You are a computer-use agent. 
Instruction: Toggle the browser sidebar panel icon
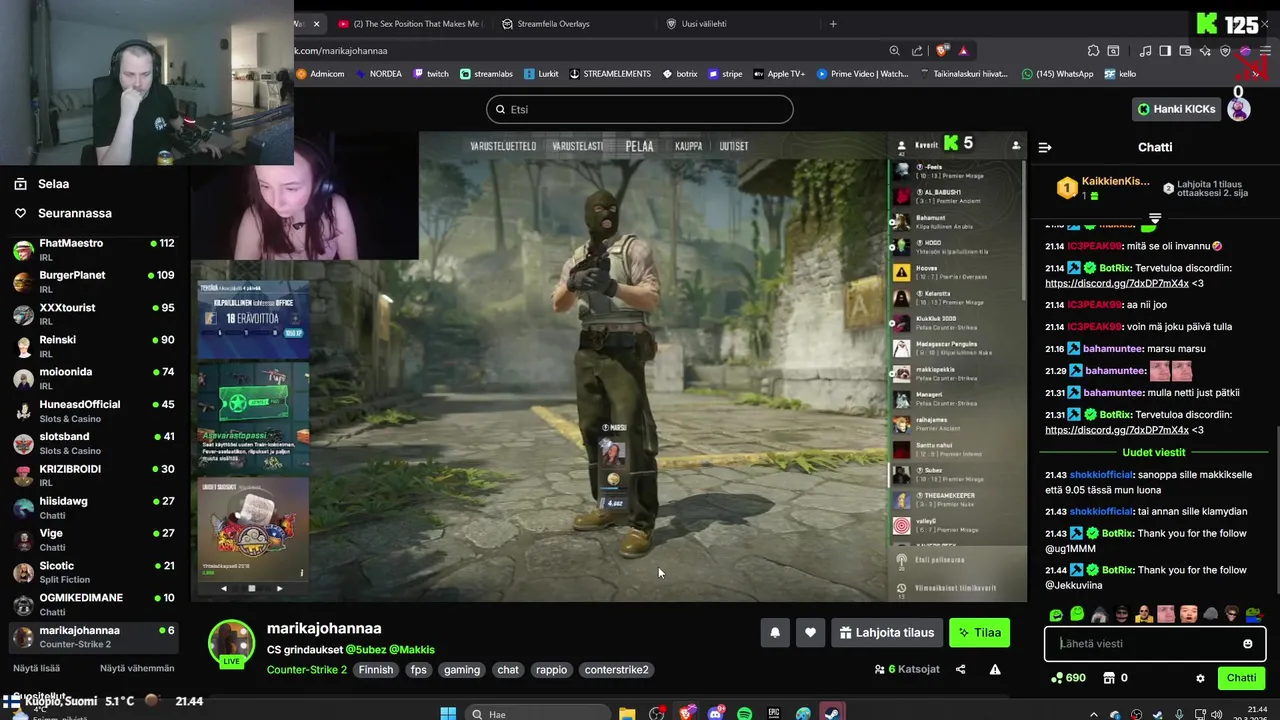(x=1165, y=50)
